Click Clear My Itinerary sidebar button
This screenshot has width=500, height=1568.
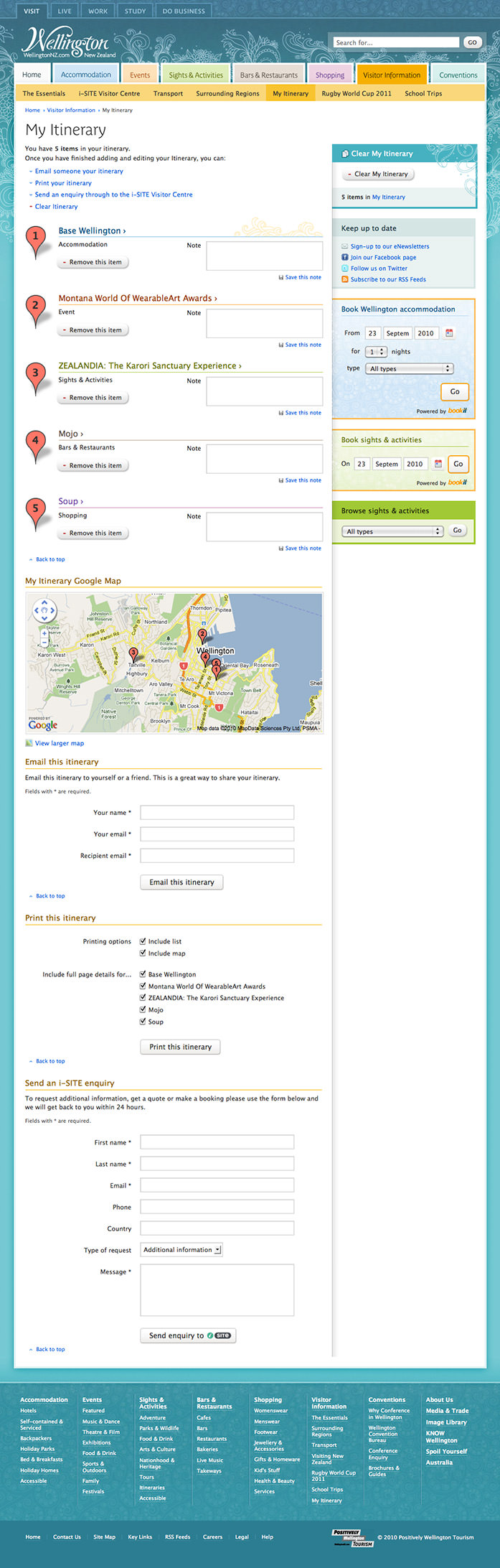point(378,174)
